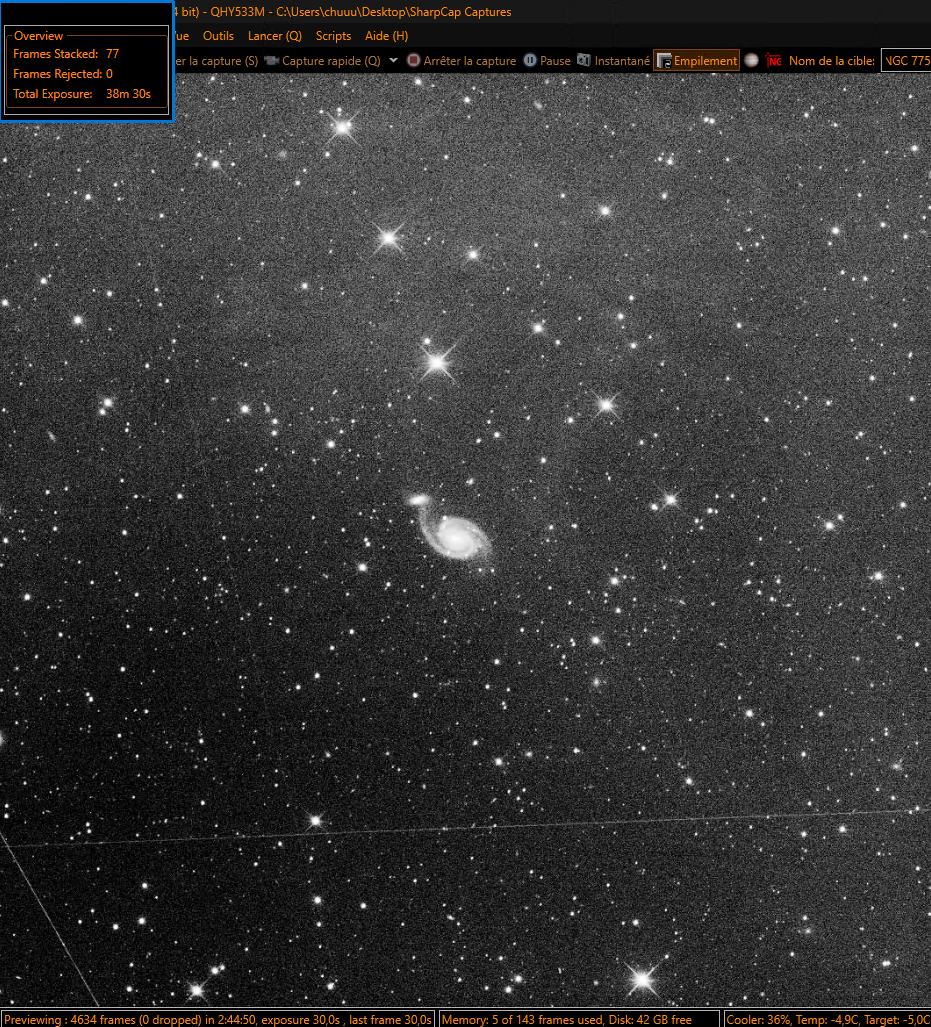Open the Lancer (Q) menu
This screenshot has width=931, height=1027.
(275, 36)
